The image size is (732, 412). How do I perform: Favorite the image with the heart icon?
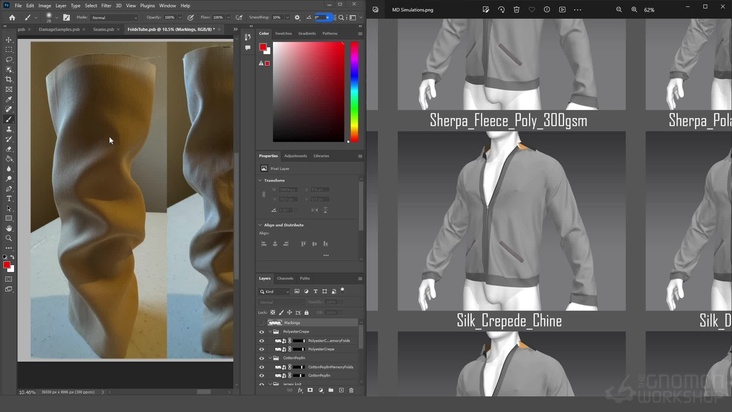click(x=532, y=9)
